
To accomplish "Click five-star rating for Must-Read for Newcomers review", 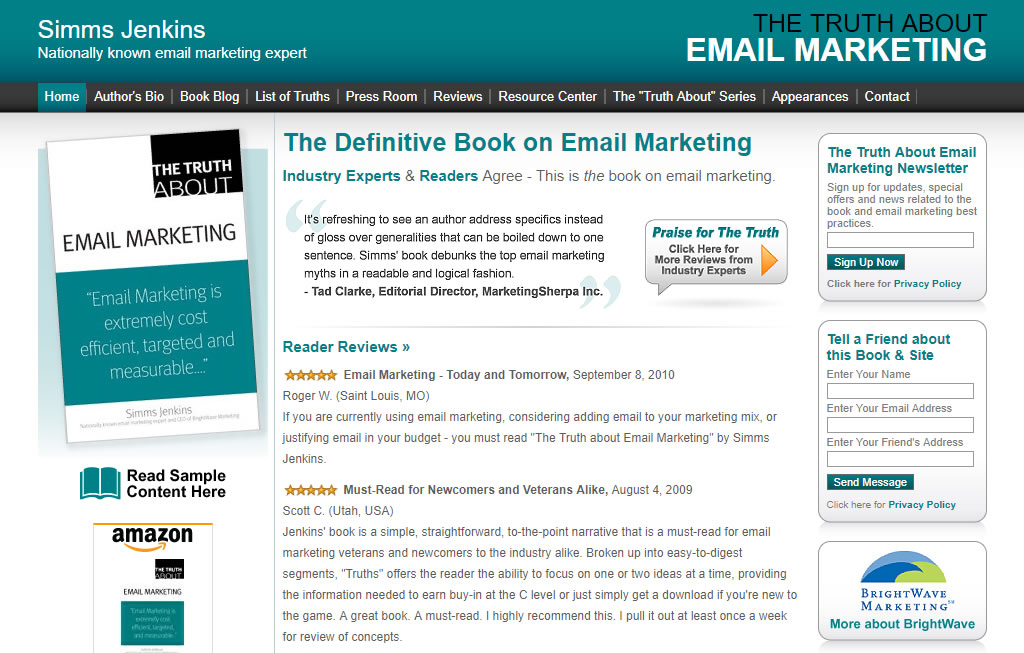I will click(x=311, y=490).
